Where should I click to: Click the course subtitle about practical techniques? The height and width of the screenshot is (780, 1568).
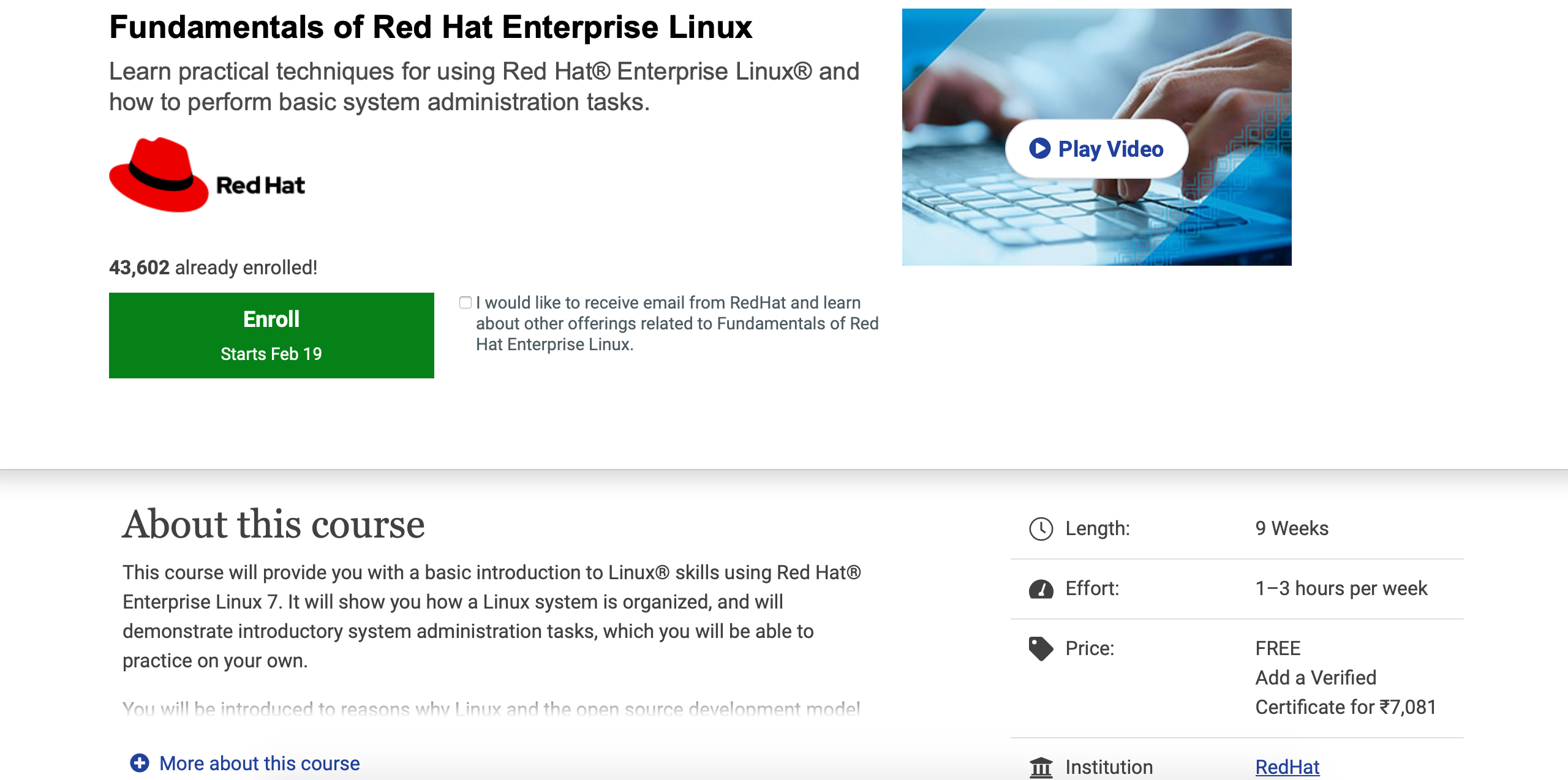(484, 86)
